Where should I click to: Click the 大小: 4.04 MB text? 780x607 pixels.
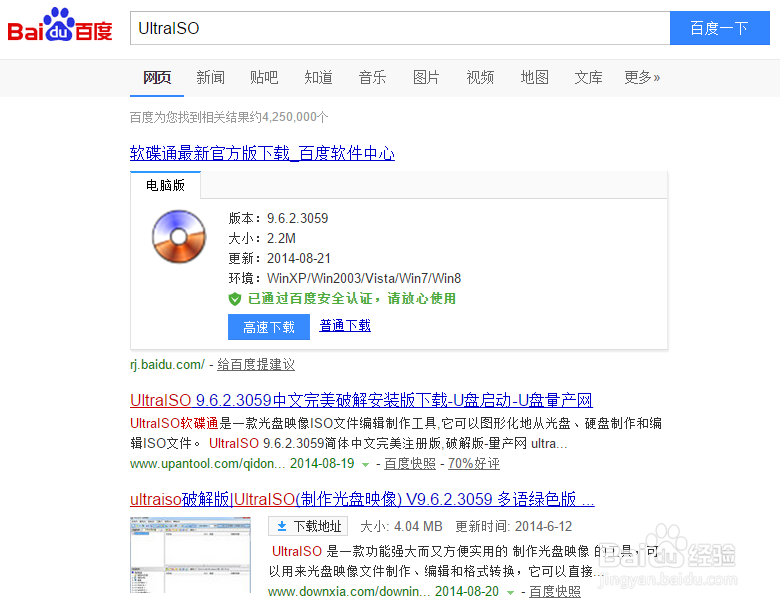(x=401, y=526)
